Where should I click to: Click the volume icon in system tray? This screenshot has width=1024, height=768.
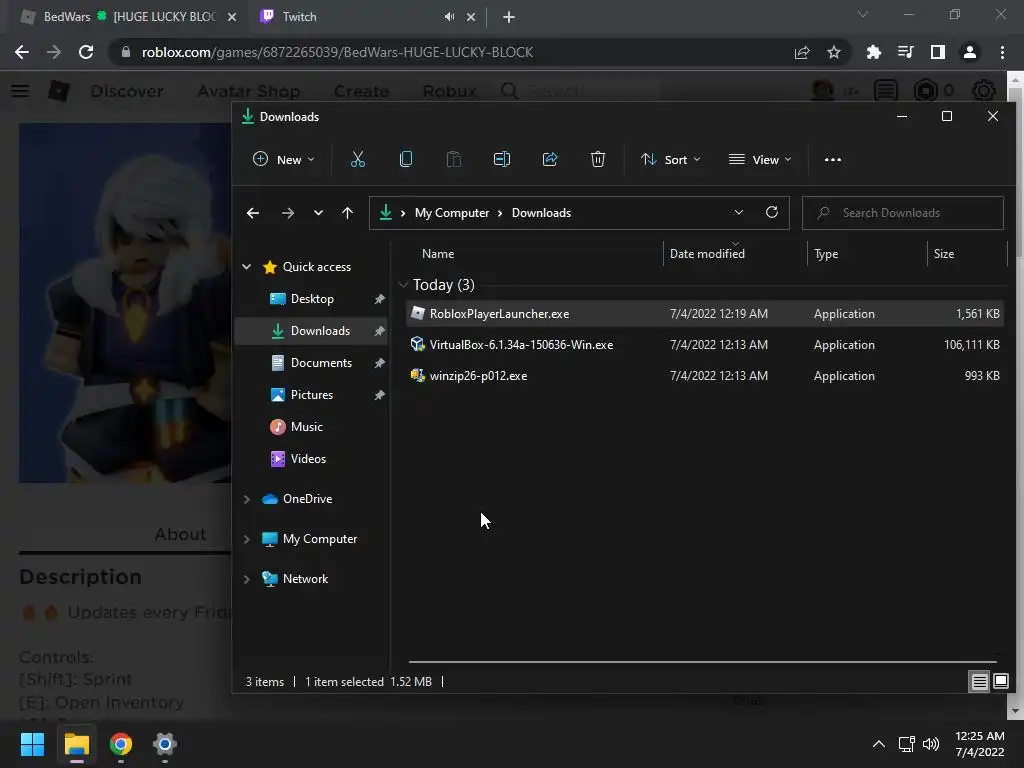tap(931, 744)
